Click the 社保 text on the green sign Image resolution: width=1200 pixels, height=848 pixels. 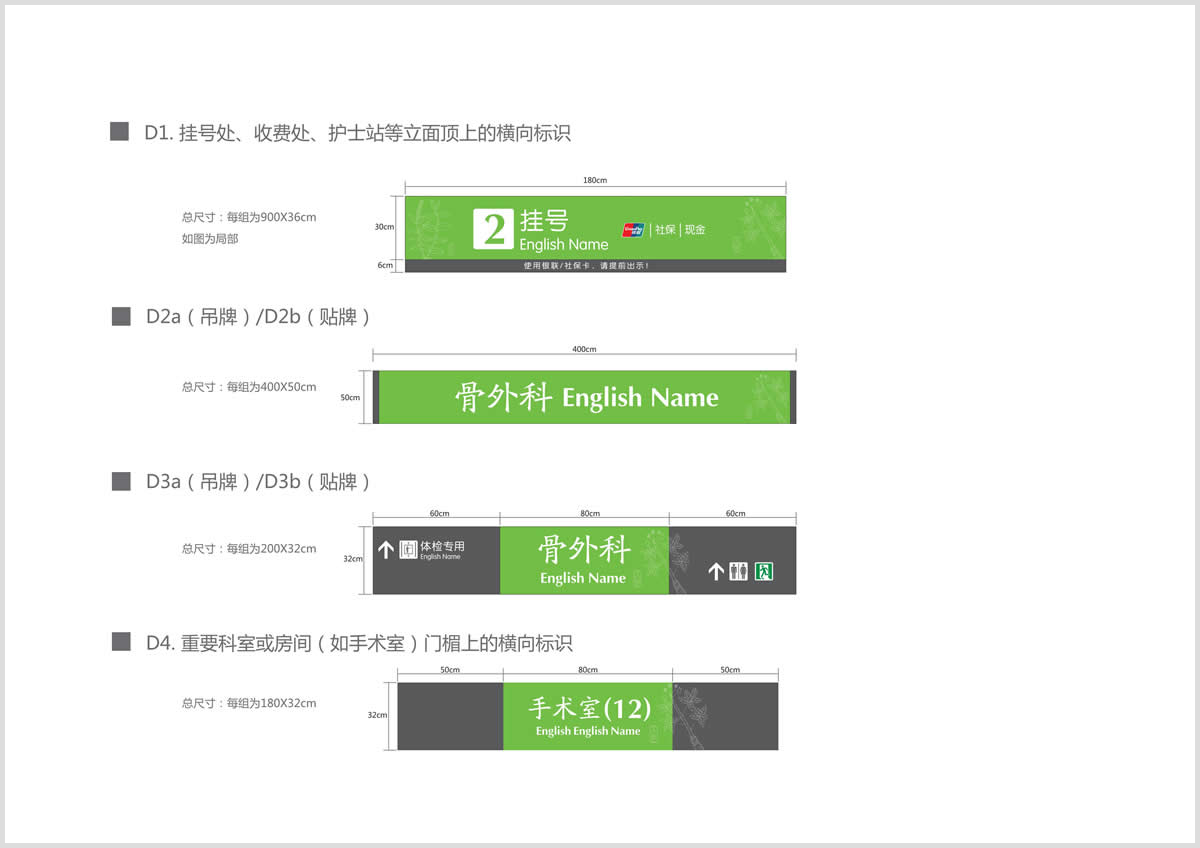[665, 230]
